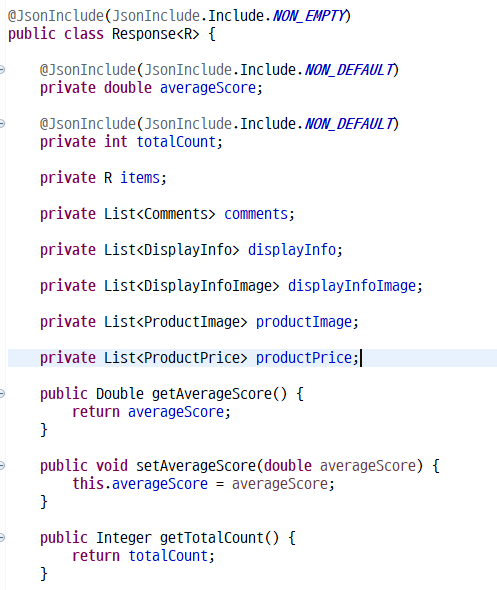Click the List<DisplayInfo> type
The height and width of the screenshot is (590, 497).
(x=172, y=250)
